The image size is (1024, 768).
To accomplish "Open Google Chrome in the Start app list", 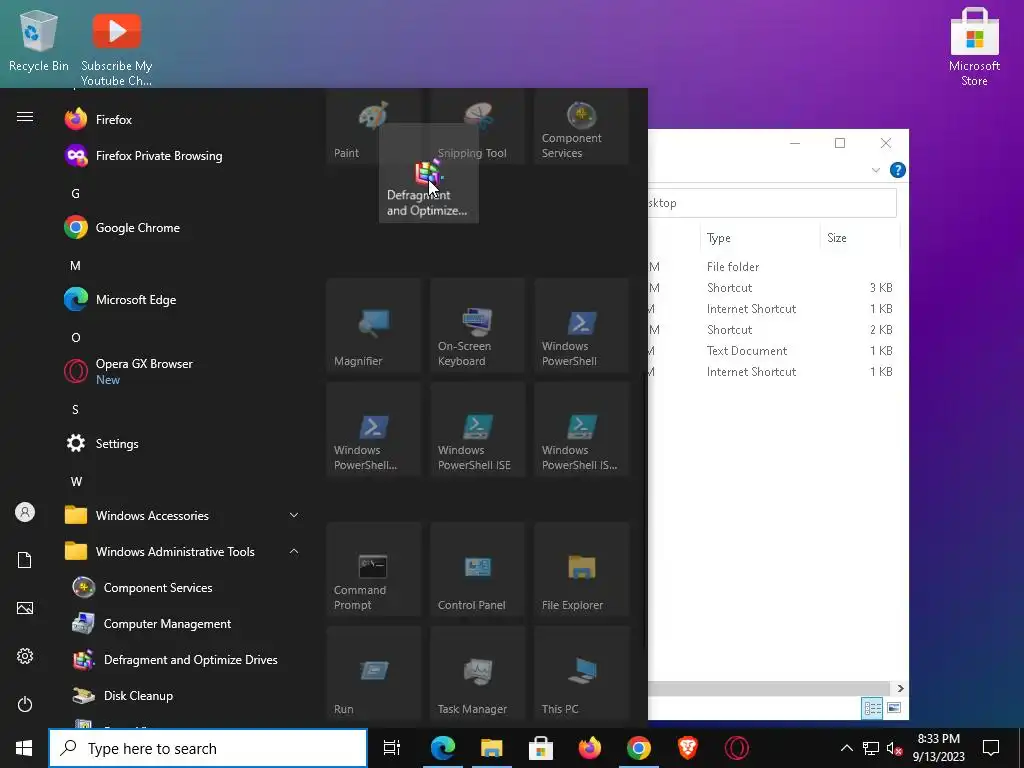I will pos(183,227).
